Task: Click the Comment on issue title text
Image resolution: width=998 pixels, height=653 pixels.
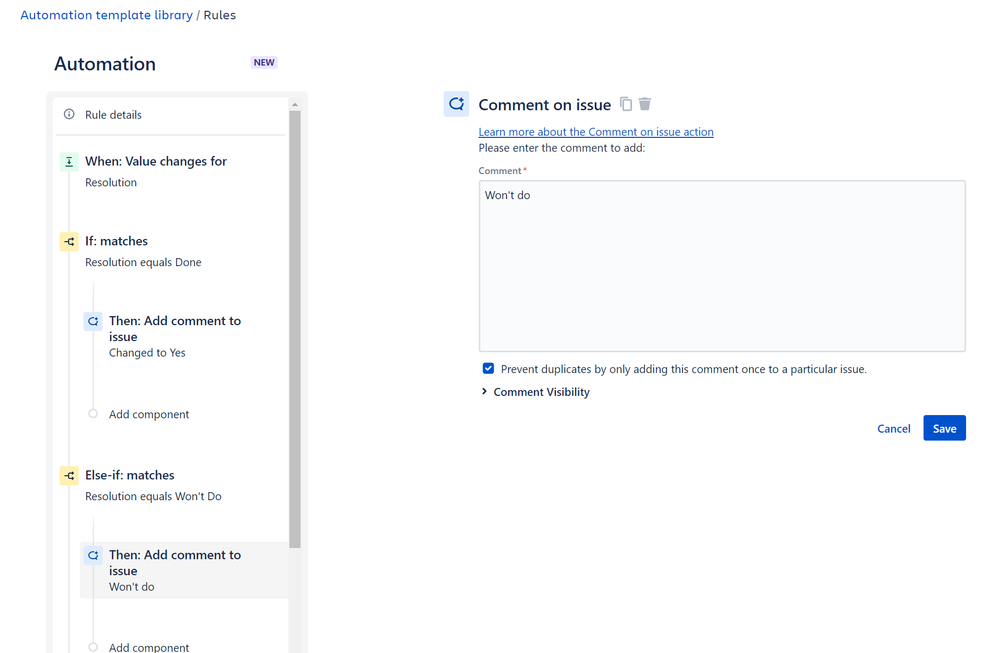Action: coord(545,104)
